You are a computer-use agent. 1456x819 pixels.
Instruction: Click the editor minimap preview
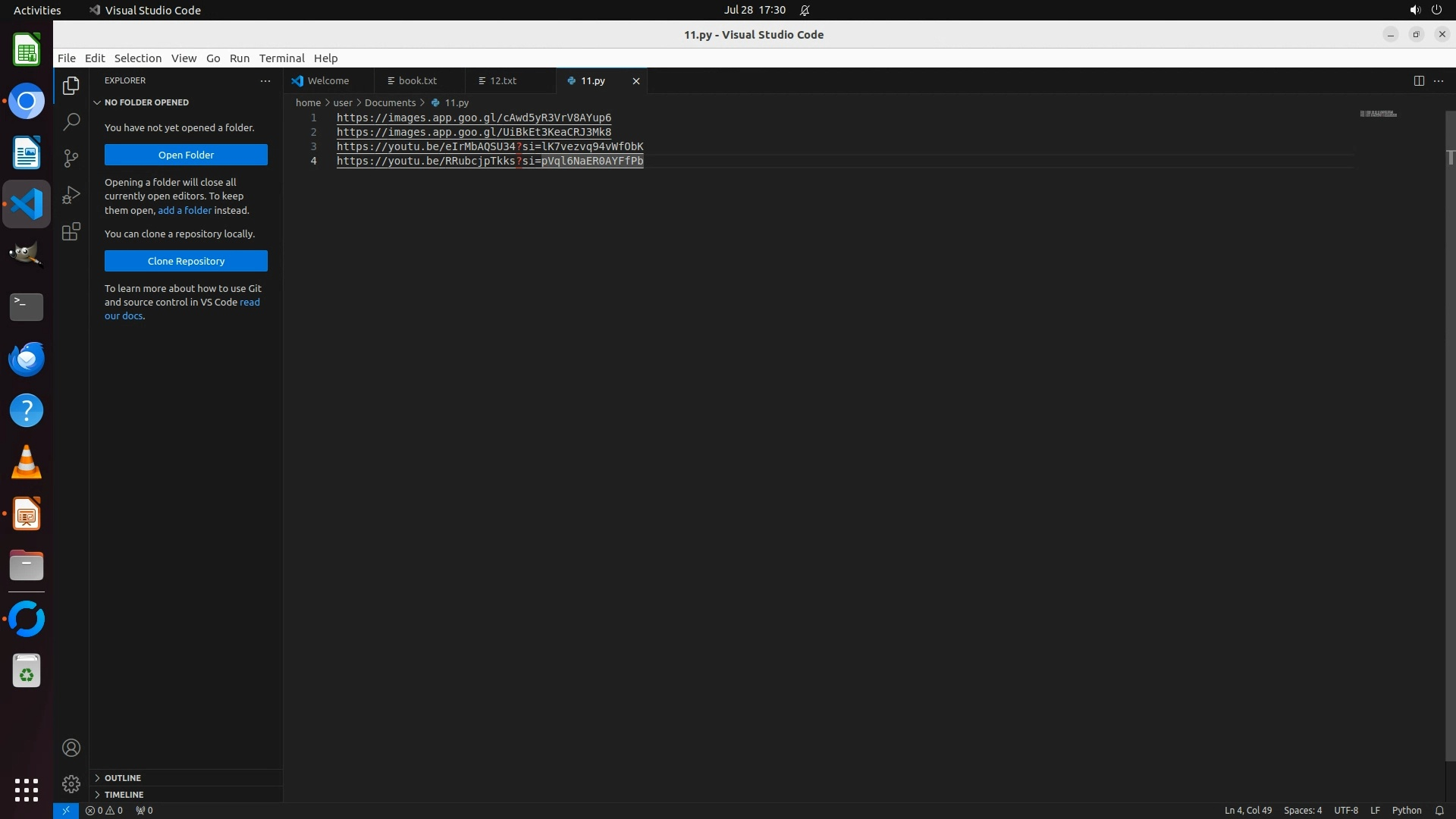(1378, 114)
